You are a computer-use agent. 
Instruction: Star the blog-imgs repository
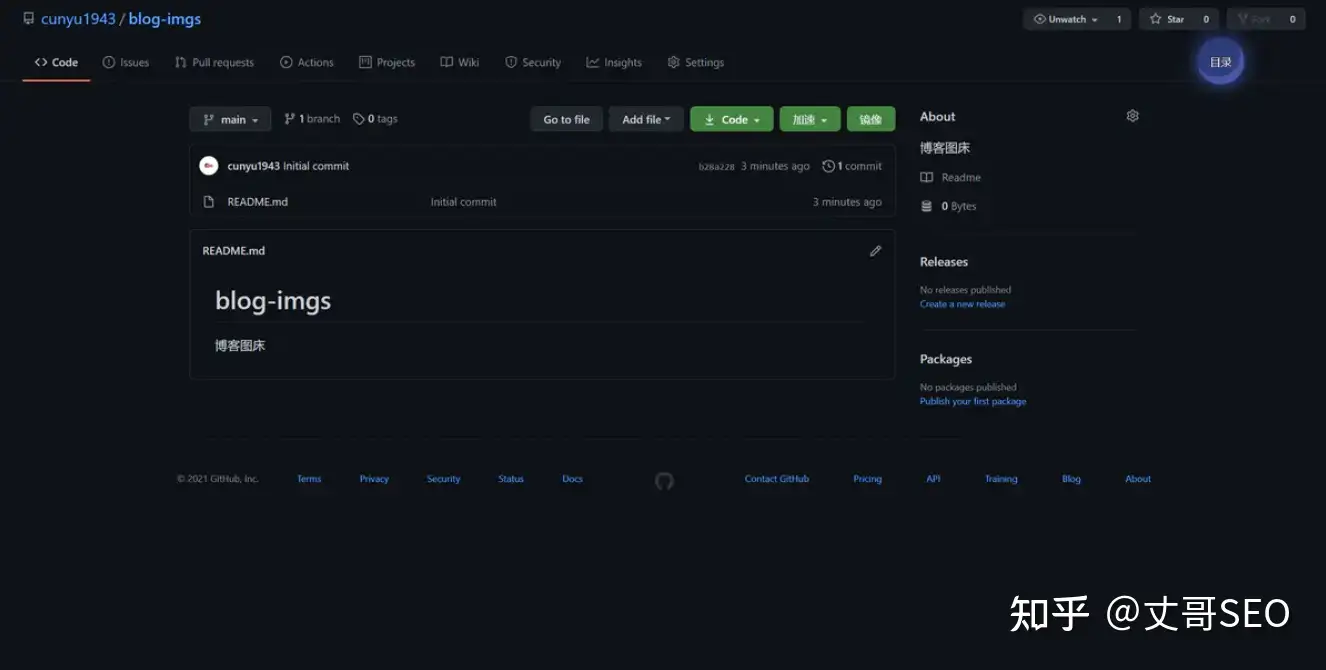[x=1167, y=19]
